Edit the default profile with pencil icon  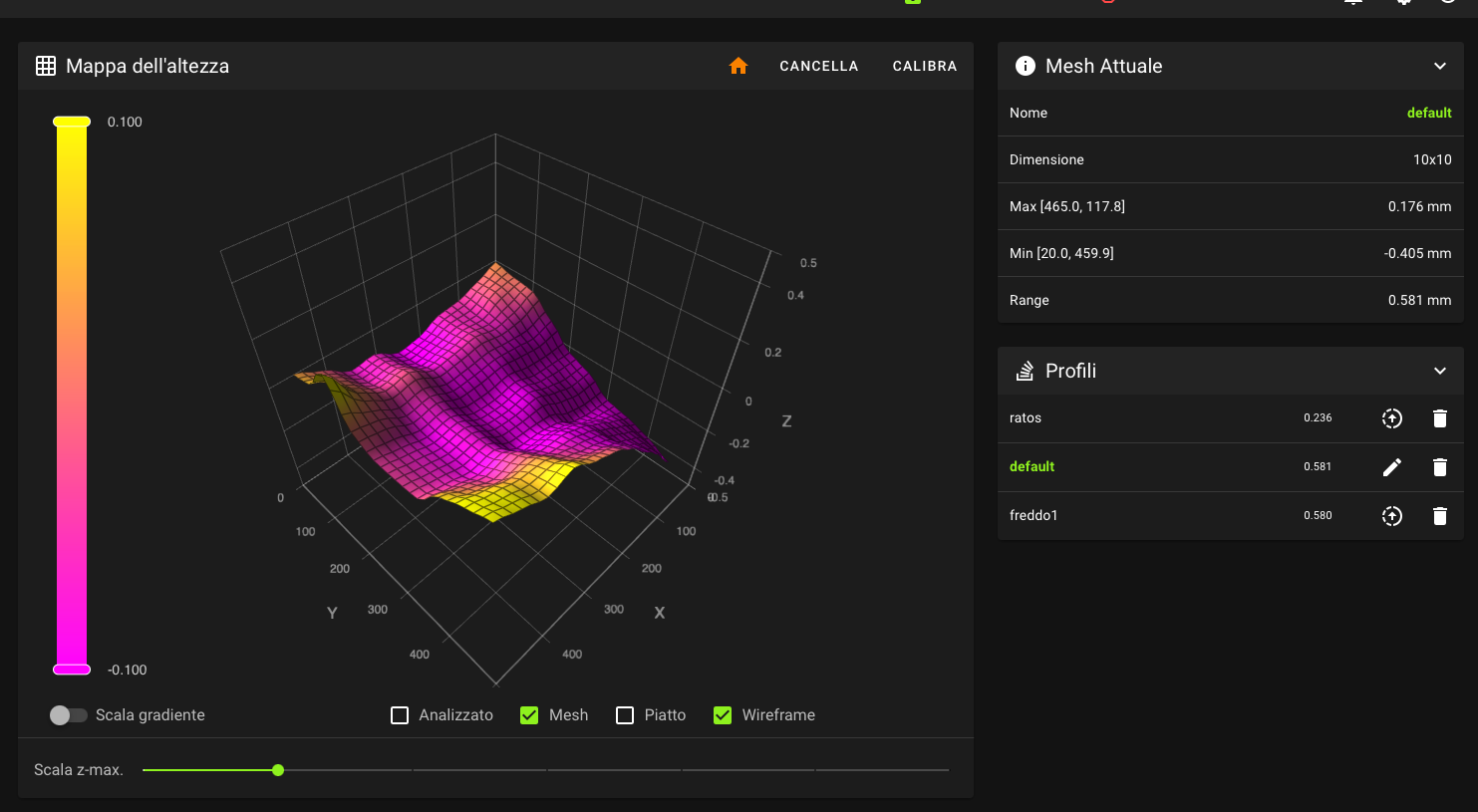[1392, 467]
